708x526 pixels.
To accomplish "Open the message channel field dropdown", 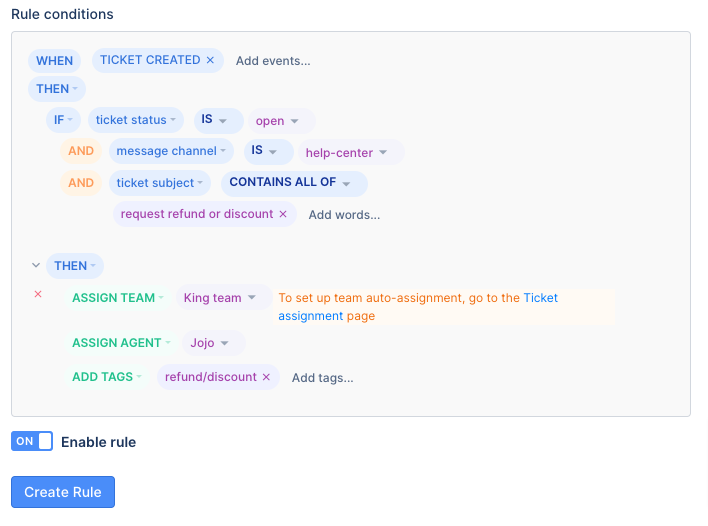I will click(x=171, y=151).
